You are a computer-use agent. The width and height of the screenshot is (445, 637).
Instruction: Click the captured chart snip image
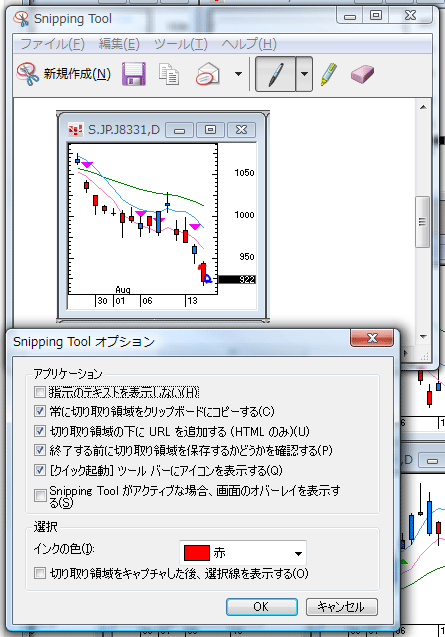coord(163,216)
